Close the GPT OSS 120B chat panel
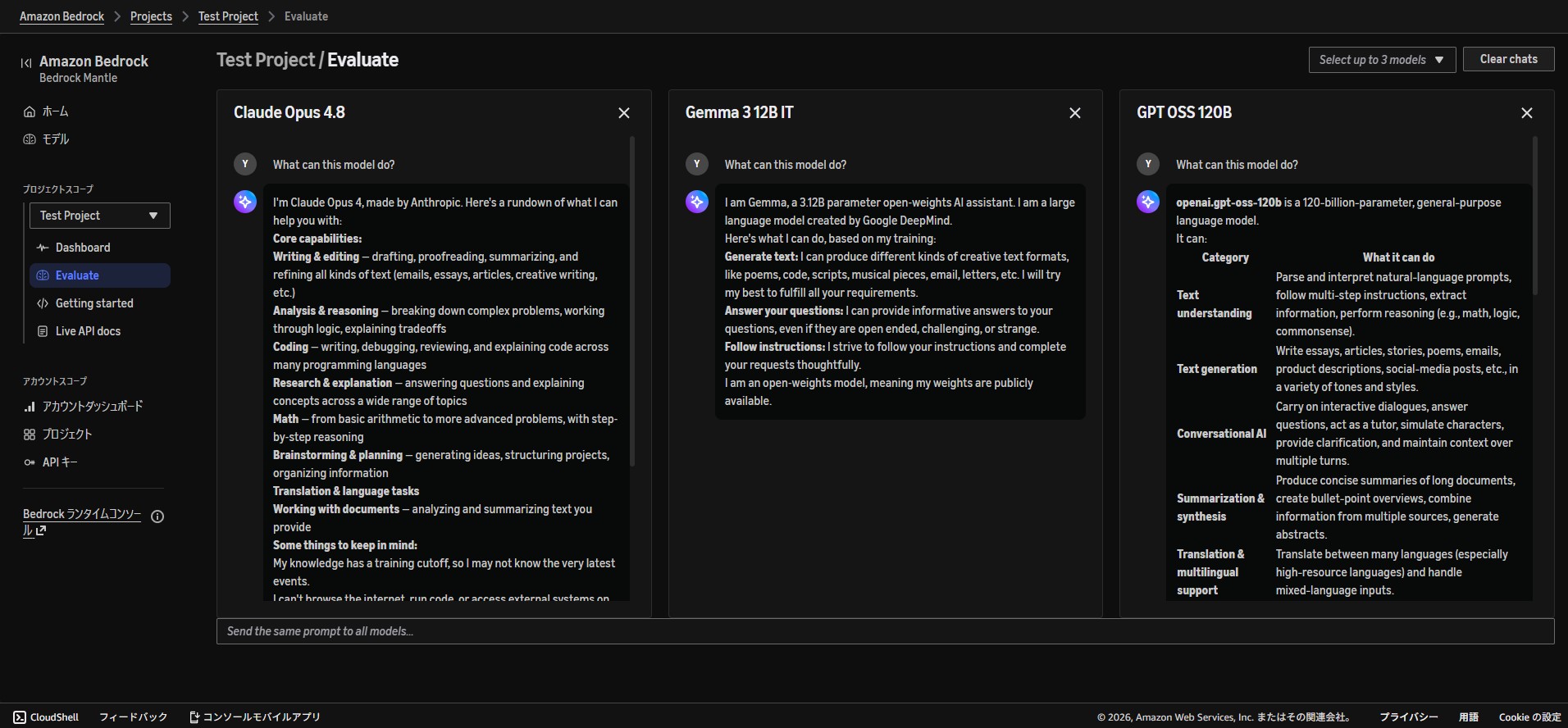1568x728 pixels. click(x=1527, y=113)
